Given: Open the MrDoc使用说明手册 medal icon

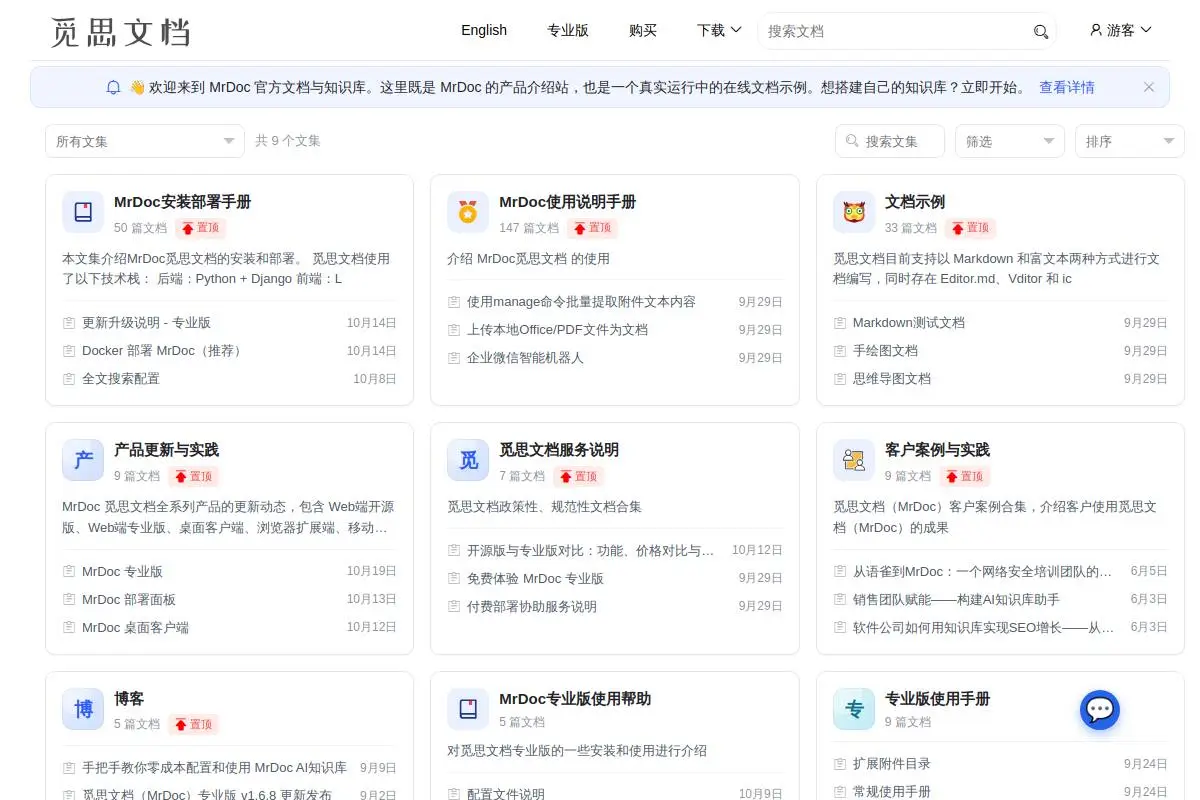Looking at the screenshot, I should click(468, 212).
